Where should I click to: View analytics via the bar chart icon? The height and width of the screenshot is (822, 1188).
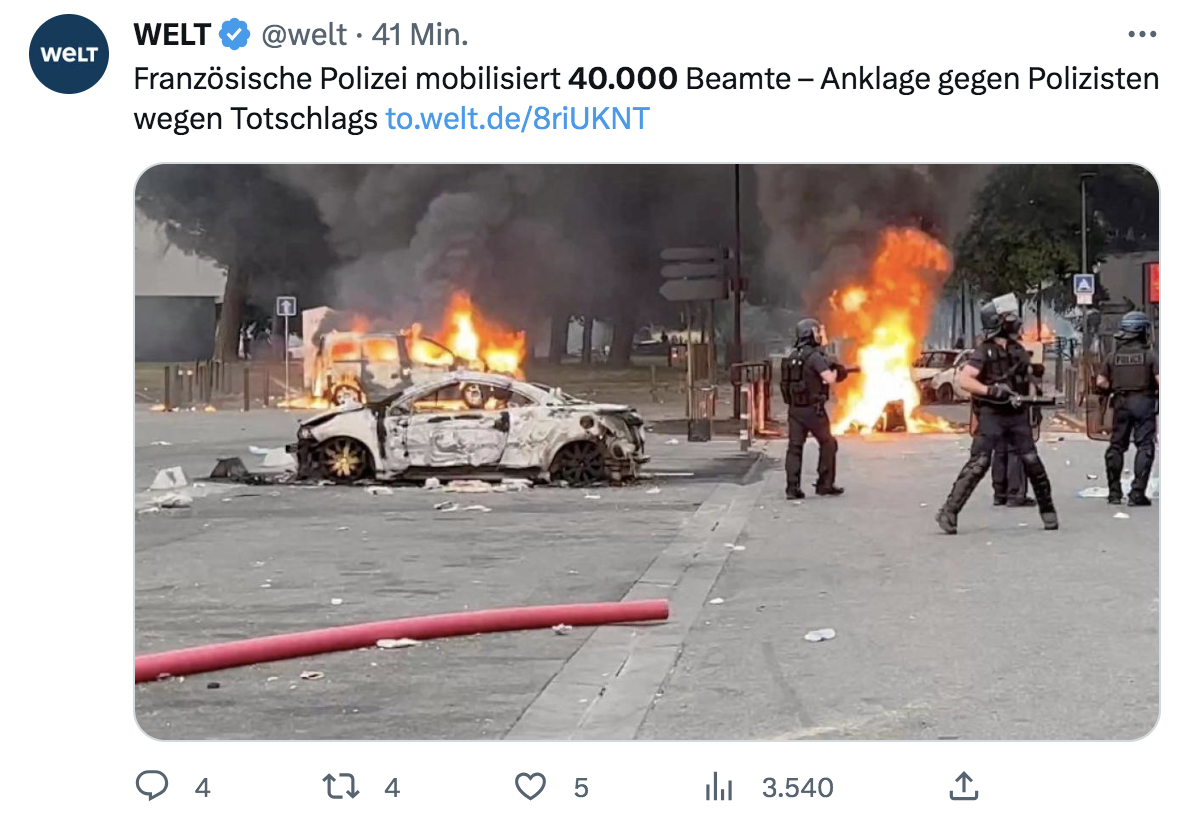pos(719,786)
